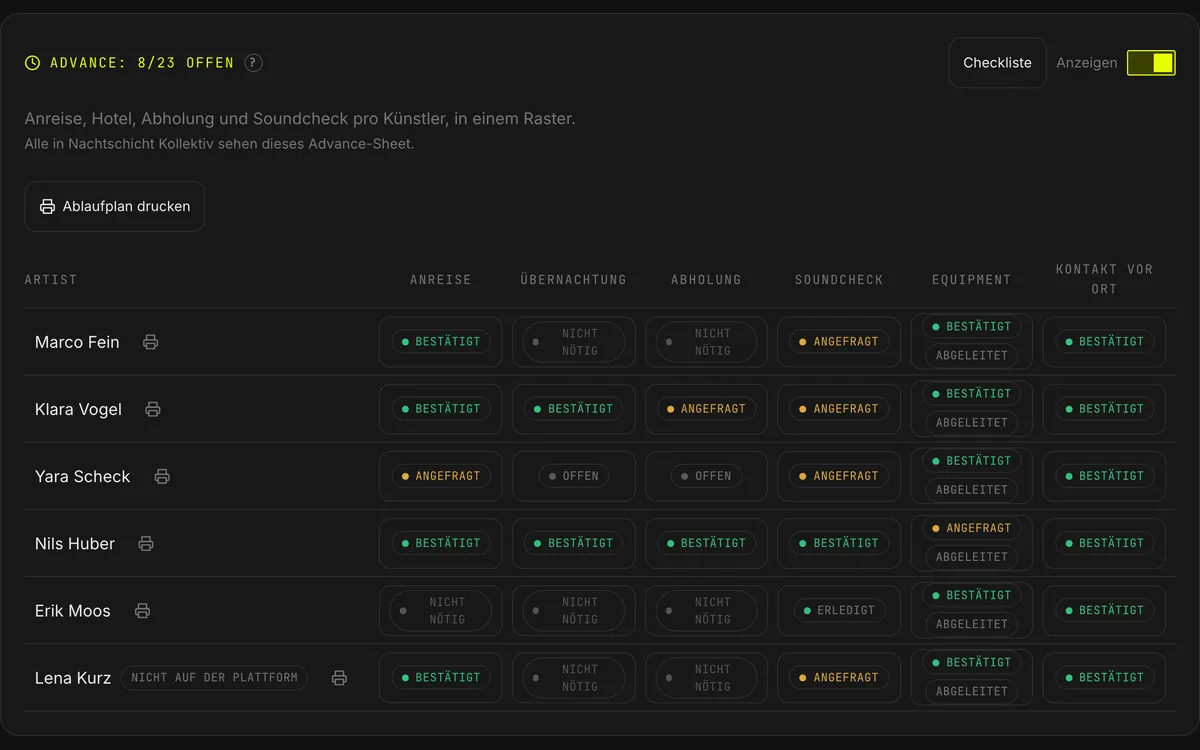
Task: Click Lena Kurz's Kontakt vor Ort status
Action: pos(1104,677)
